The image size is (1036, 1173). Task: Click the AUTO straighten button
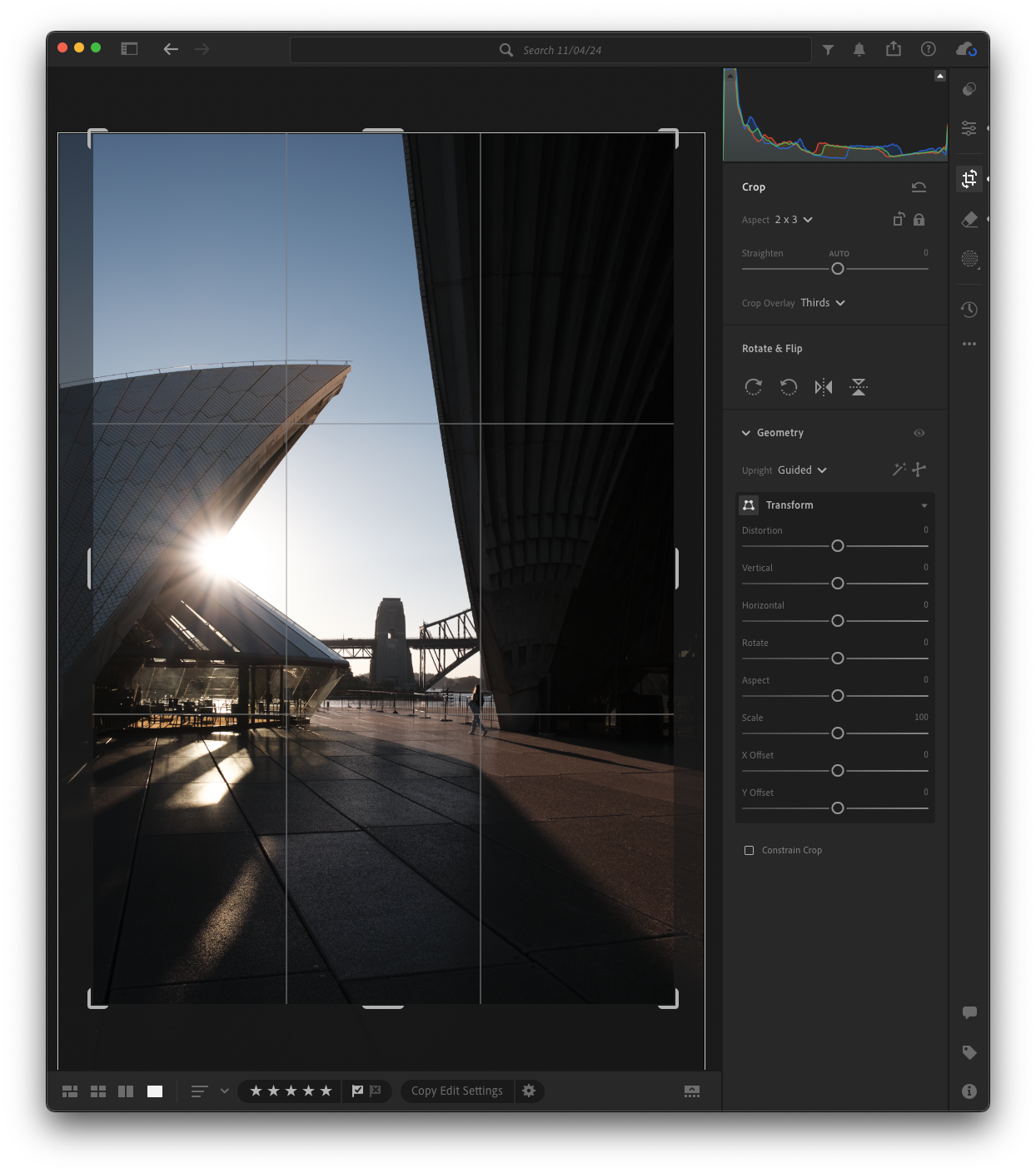point(839,254)
